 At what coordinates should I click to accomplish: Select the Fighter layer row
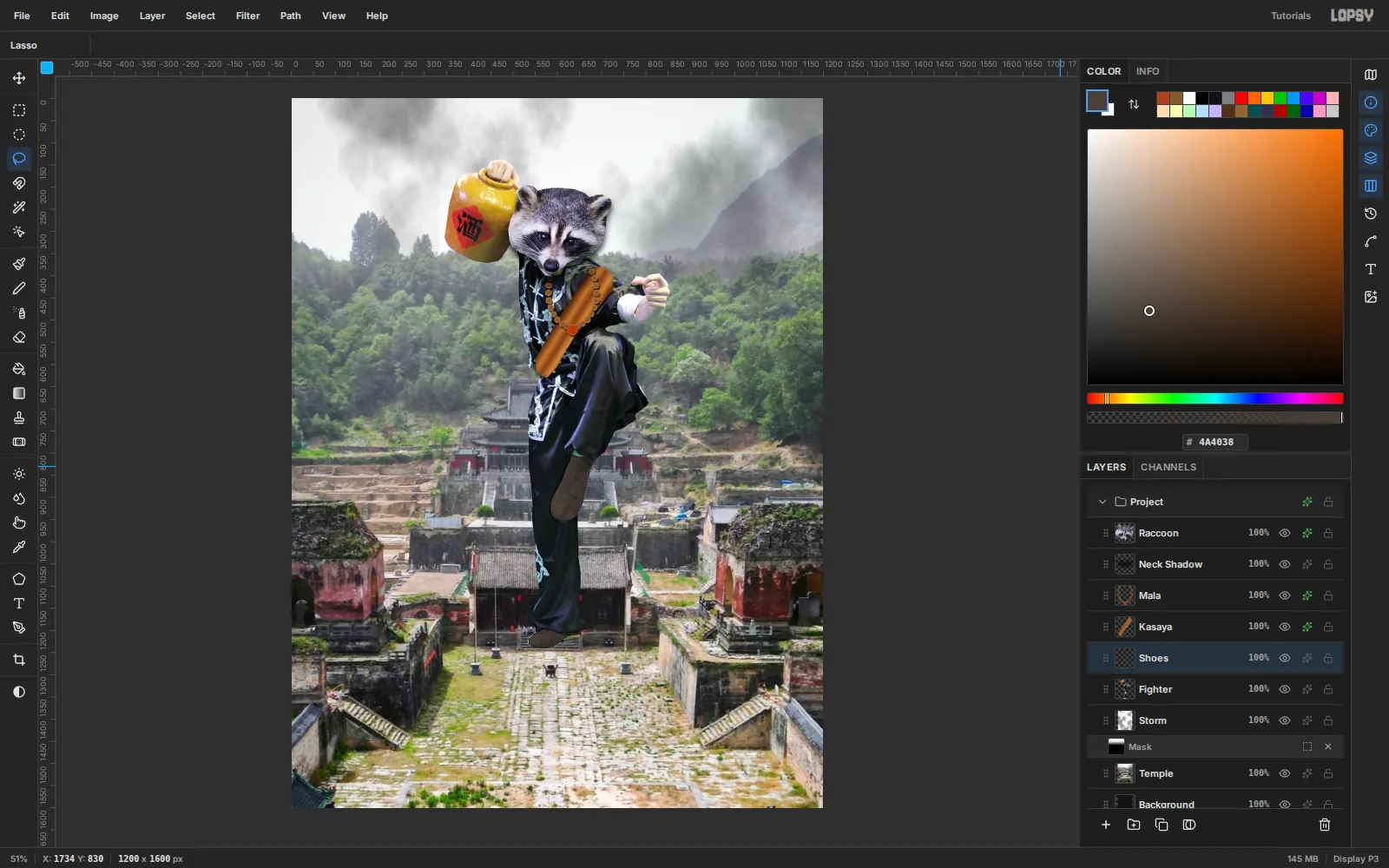[x=1215, y=689]
